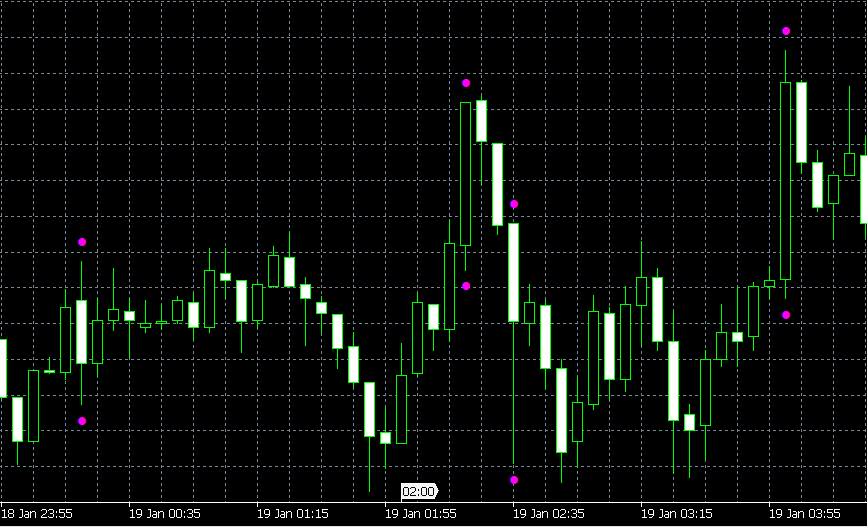
Task: Select the magenta dot at the chart bottom
Action: 514,480
